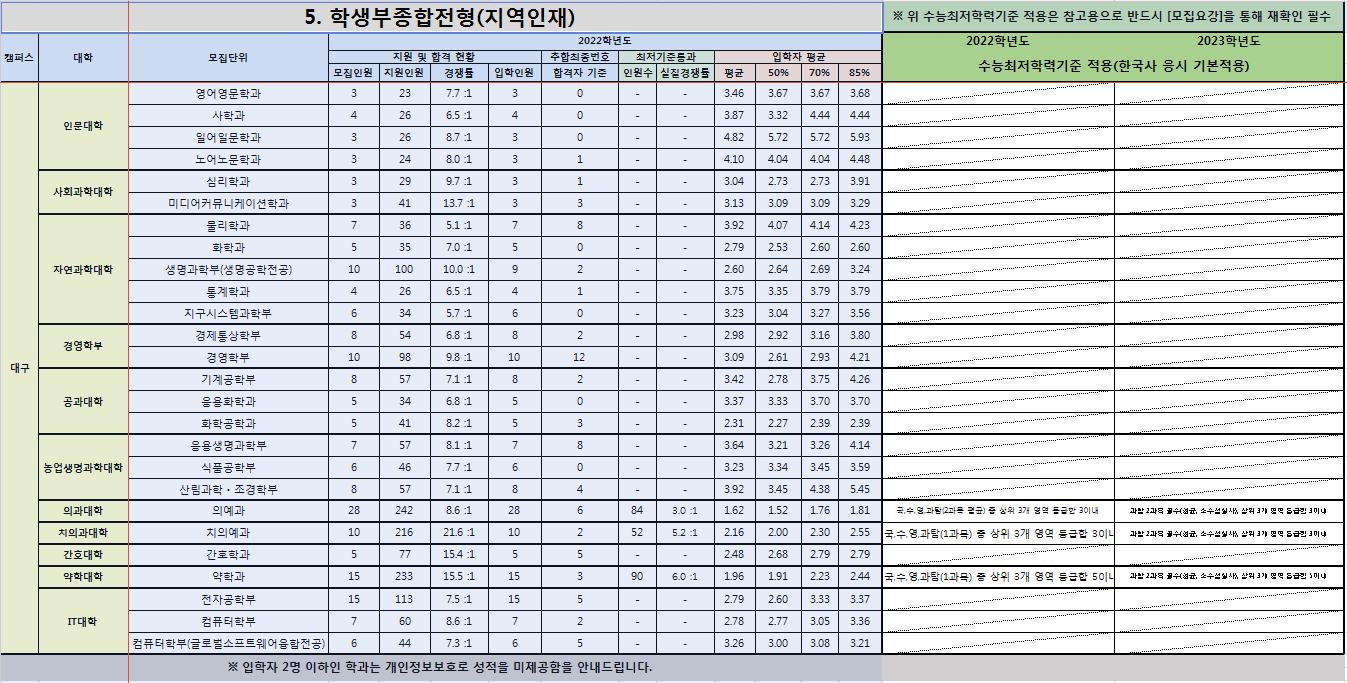Select the '합격자 기준' sub-header
Image resolution: width=1347 pixels, height=683 pixels.
tap(578, 73)
